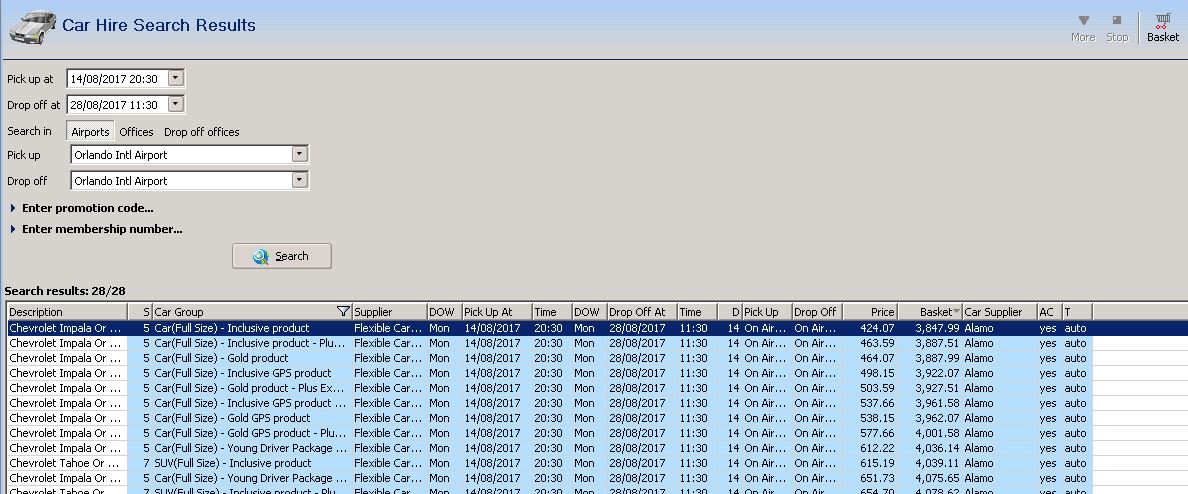The image size is (1188, 494).
Task: Click the sort arrow in Basket column header
Action: [956, 312]
